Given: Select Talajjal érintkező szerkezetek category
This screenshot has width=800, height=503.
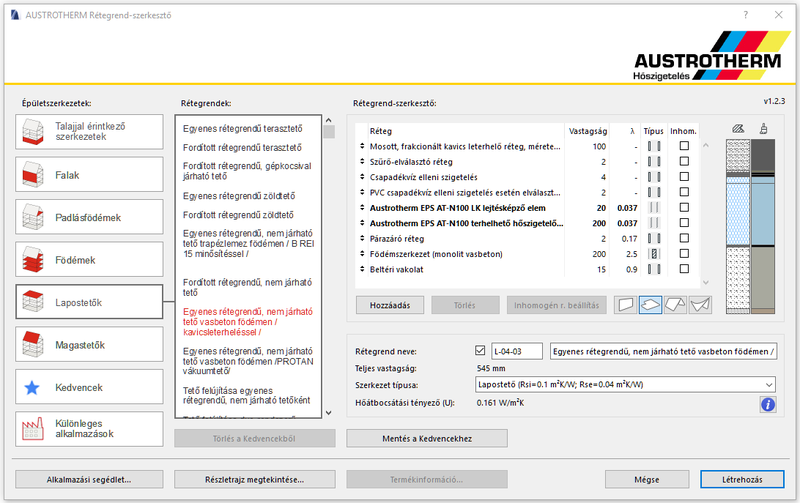Looking at the screenshot, I should pos(89,132).
